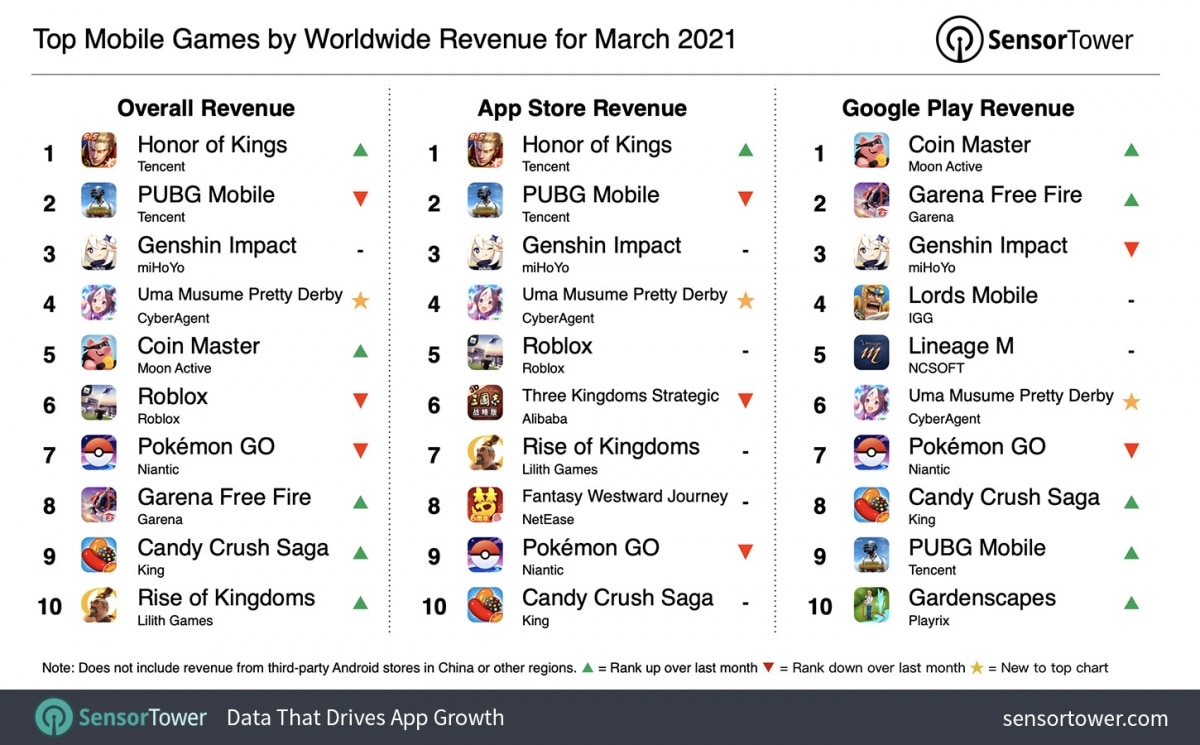Click the Garena Free Fire icon in Google Play Revenue
Viewport: 1200px width, 745px height.
coord(871,202)
